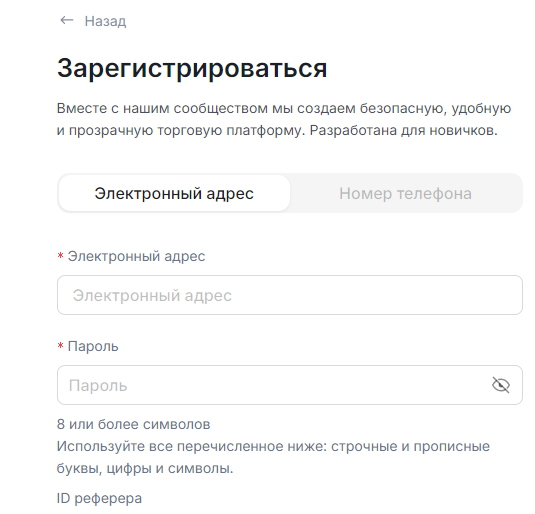Go back via the Назад link
The height and width of the screenshot is (514, 535).
[105, 21]
